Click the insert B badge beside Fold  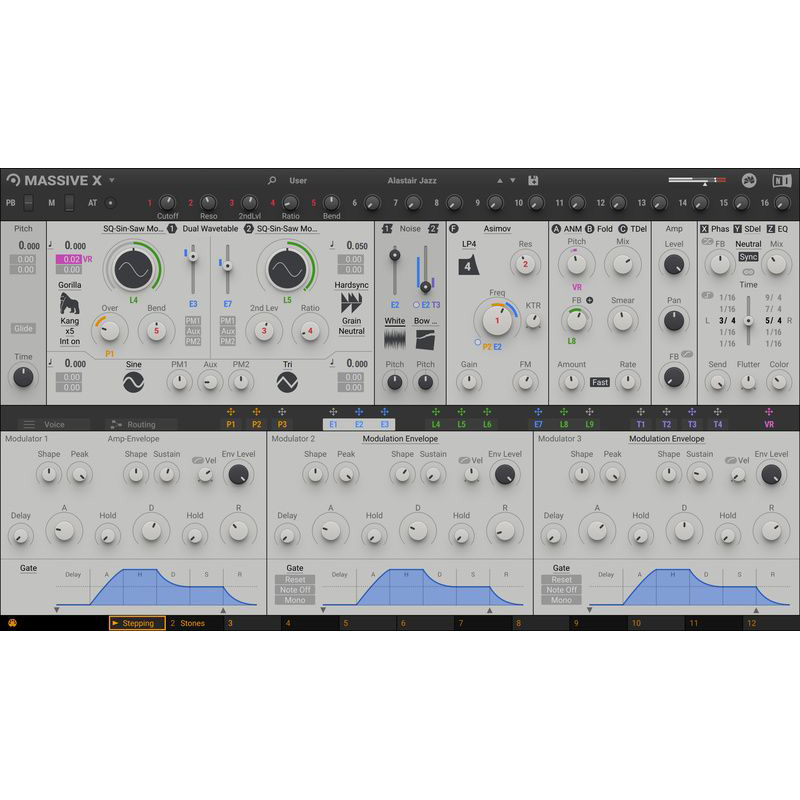pyautogui.click(x=590, y=229)
